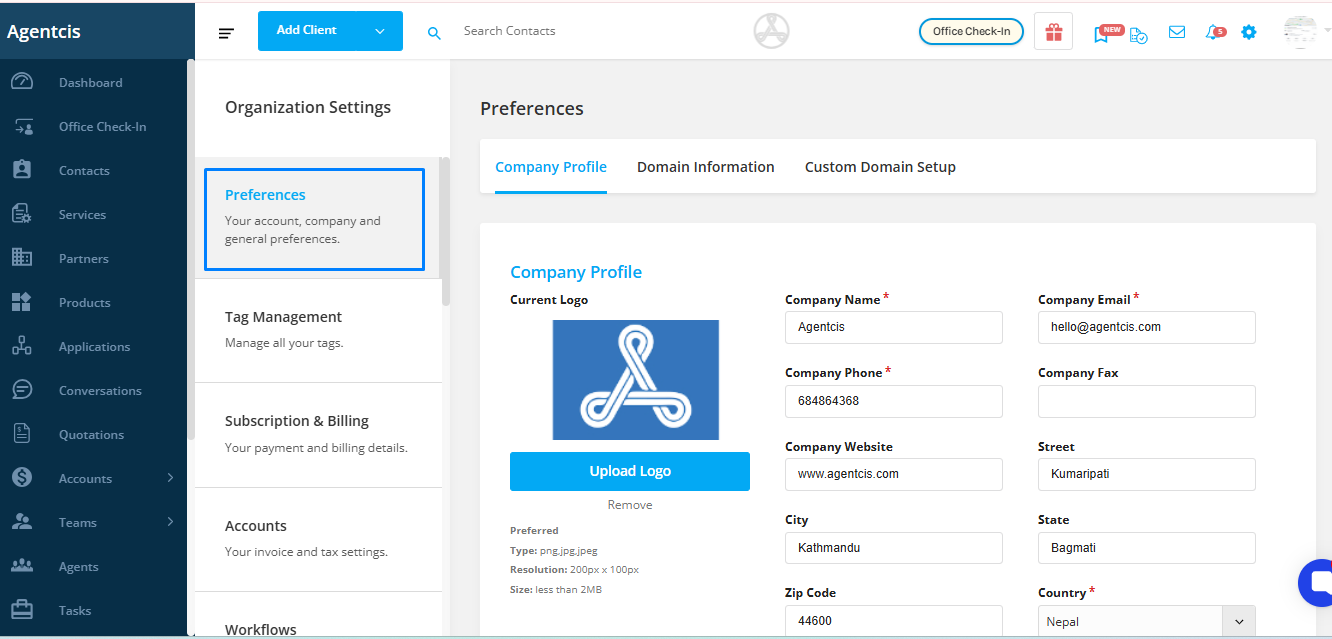
Task: Open the notifications bell icon
Action: pos(1213,32)
